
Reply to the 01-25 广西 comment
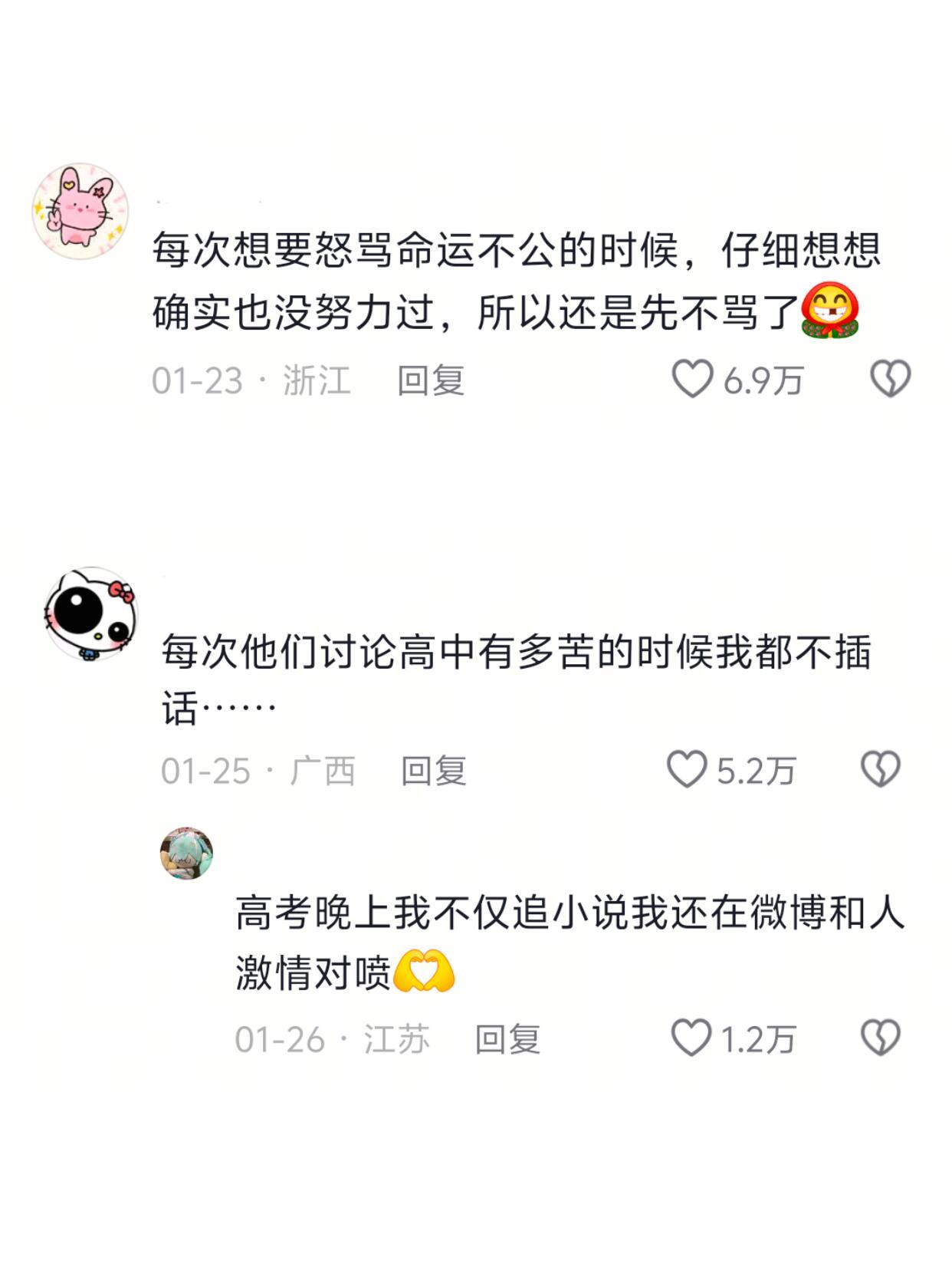coord(434,771)
